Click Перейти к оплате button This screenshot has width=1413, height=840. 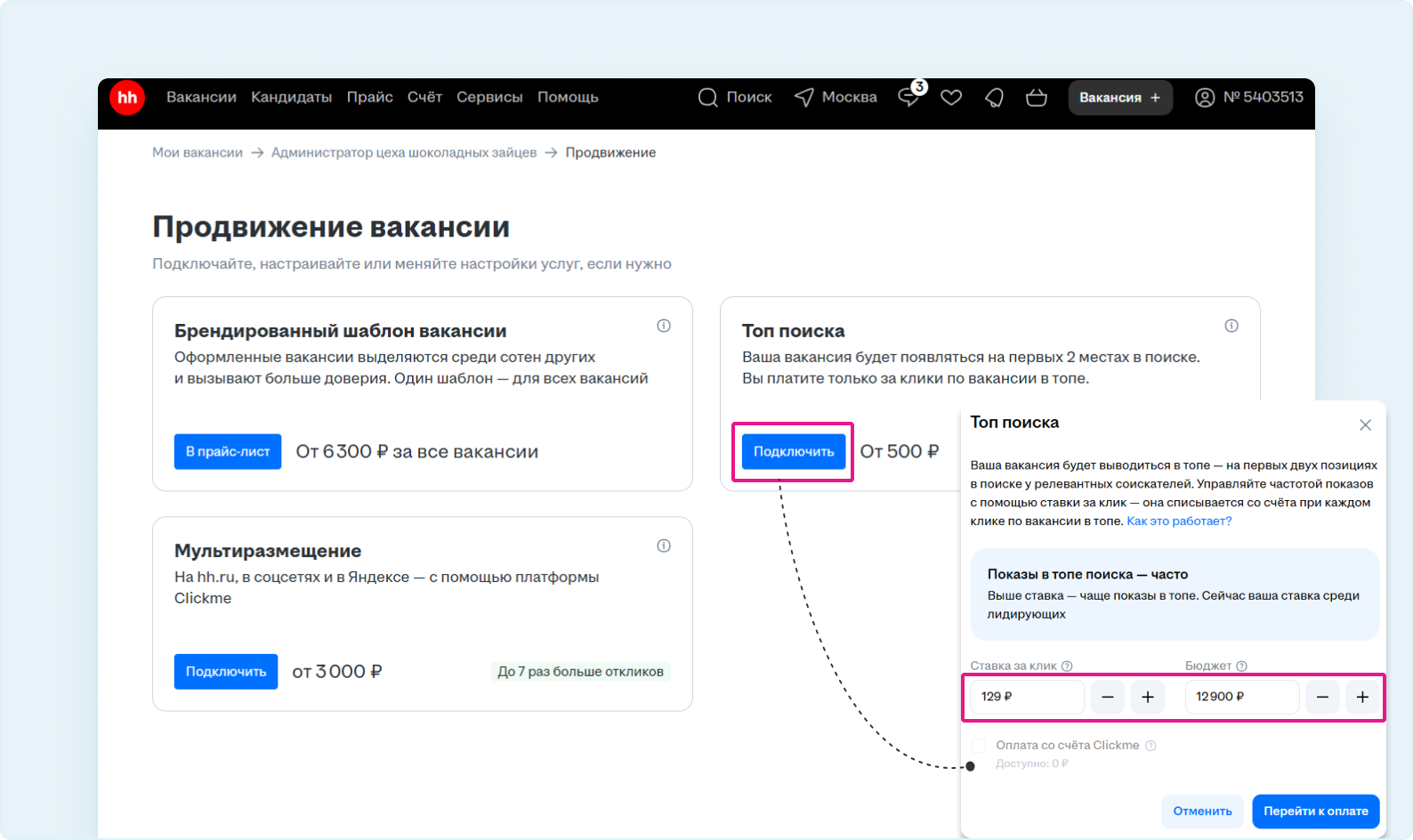1315,811
